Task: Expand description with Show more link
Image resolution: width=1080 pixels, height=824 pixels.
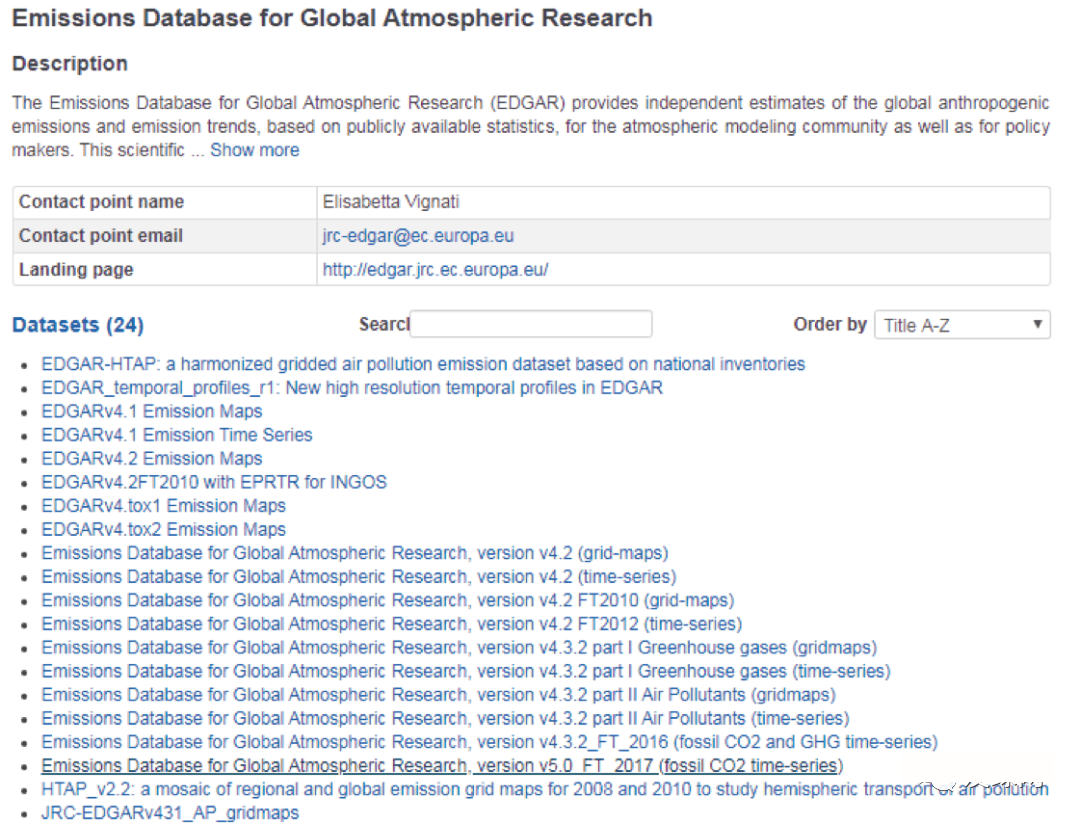Action: tap(254, 150)
